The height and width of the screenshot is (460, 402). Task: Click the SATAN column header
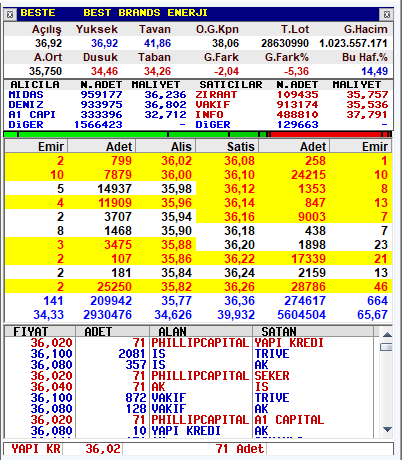(313, 332)
